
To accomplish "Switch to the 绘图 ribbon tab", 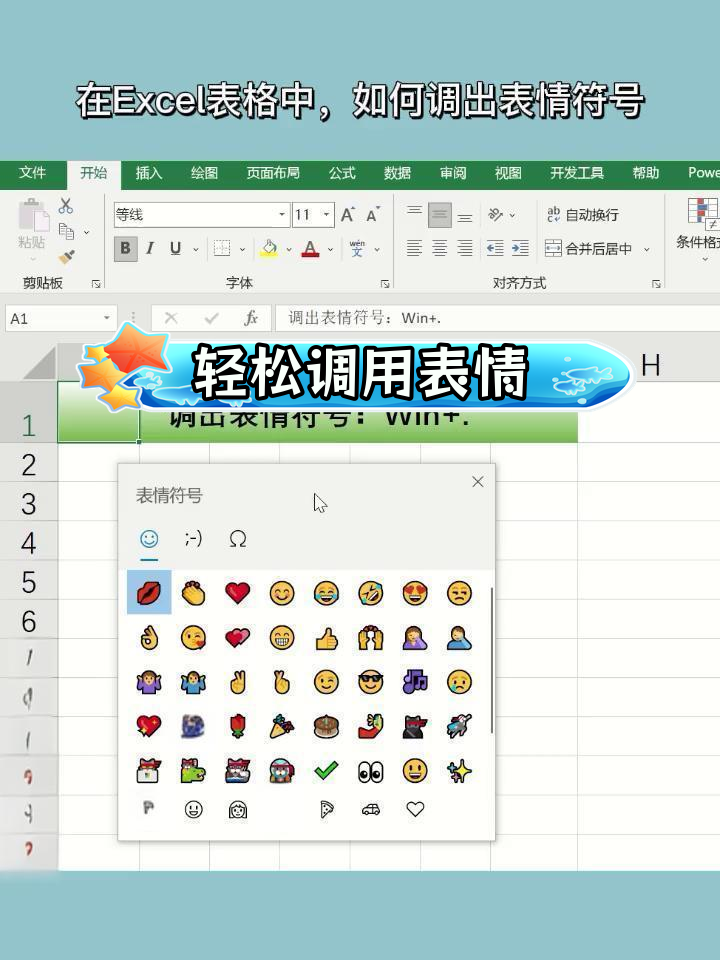I will 204,173.
